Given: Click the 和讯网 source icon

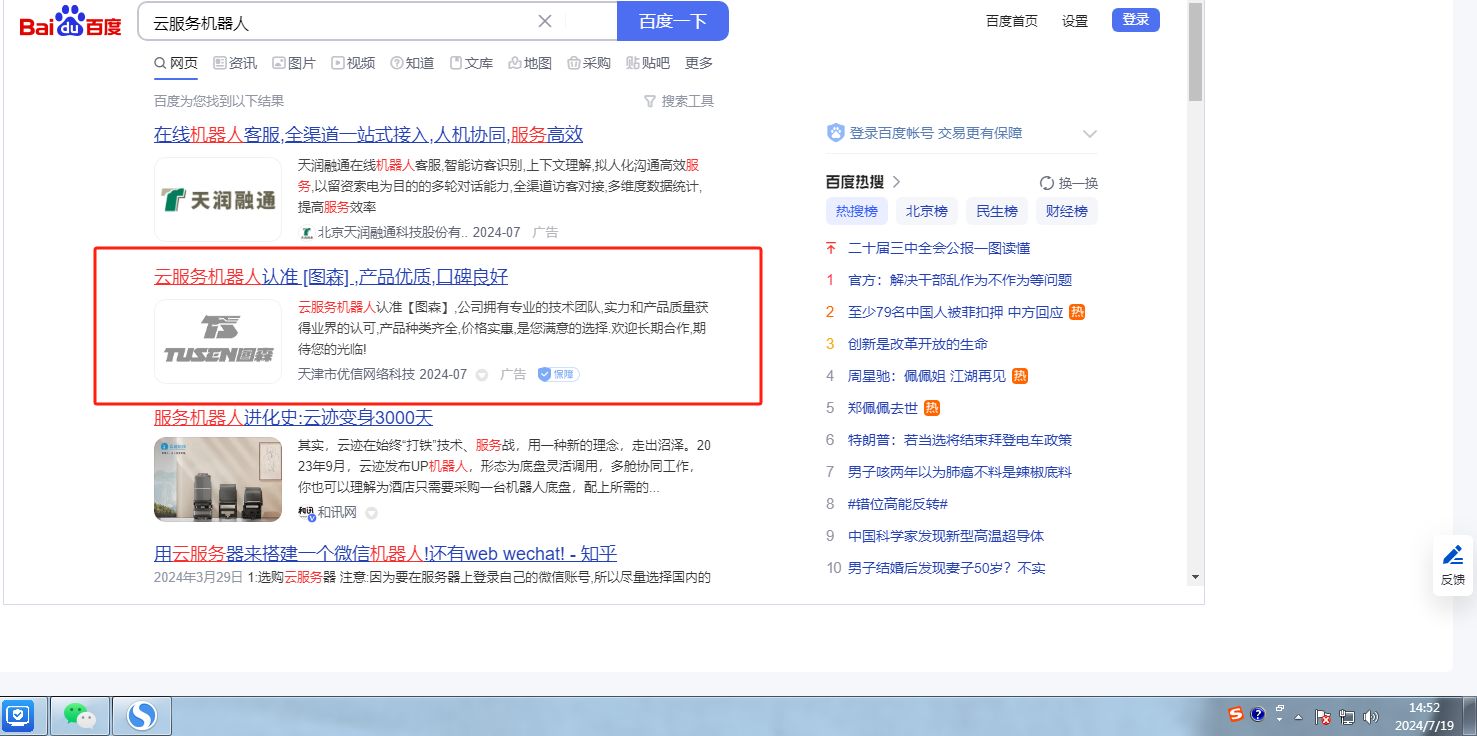Looking at the screenshot, I should pyautogui.click(x=306, y=513).
